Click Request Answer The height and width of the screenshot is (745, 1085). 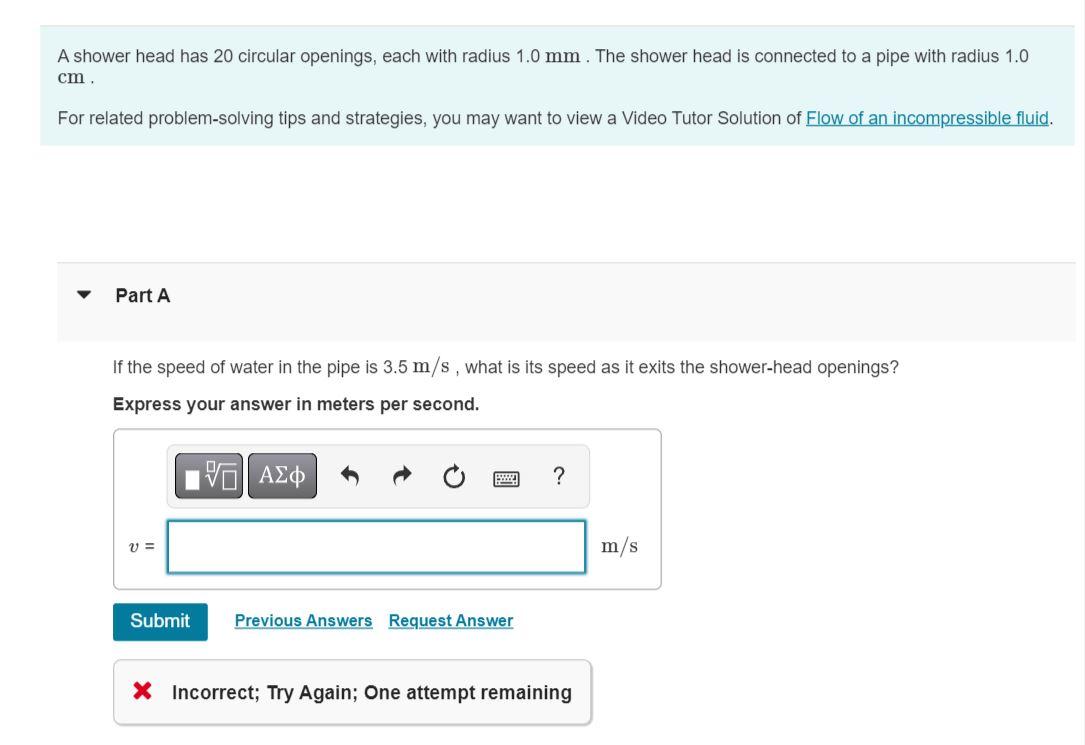point(449,620)
